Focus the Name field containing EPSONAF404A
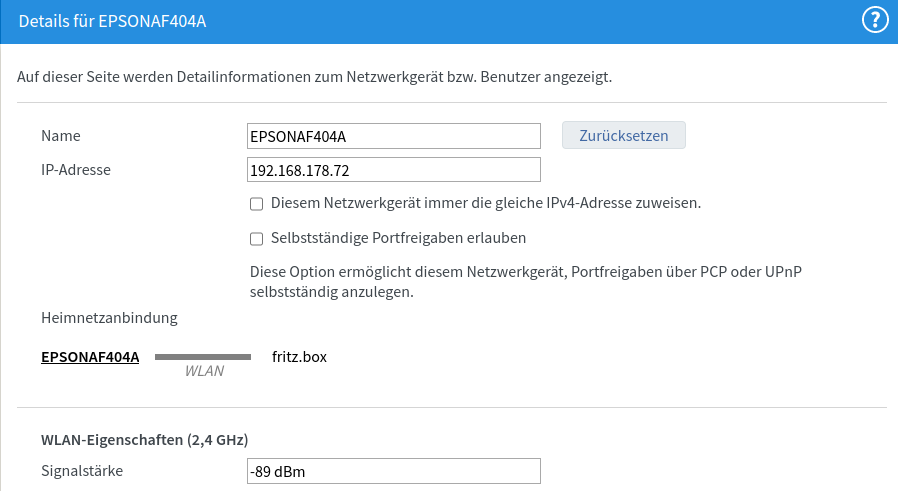 tap(393, 136)
